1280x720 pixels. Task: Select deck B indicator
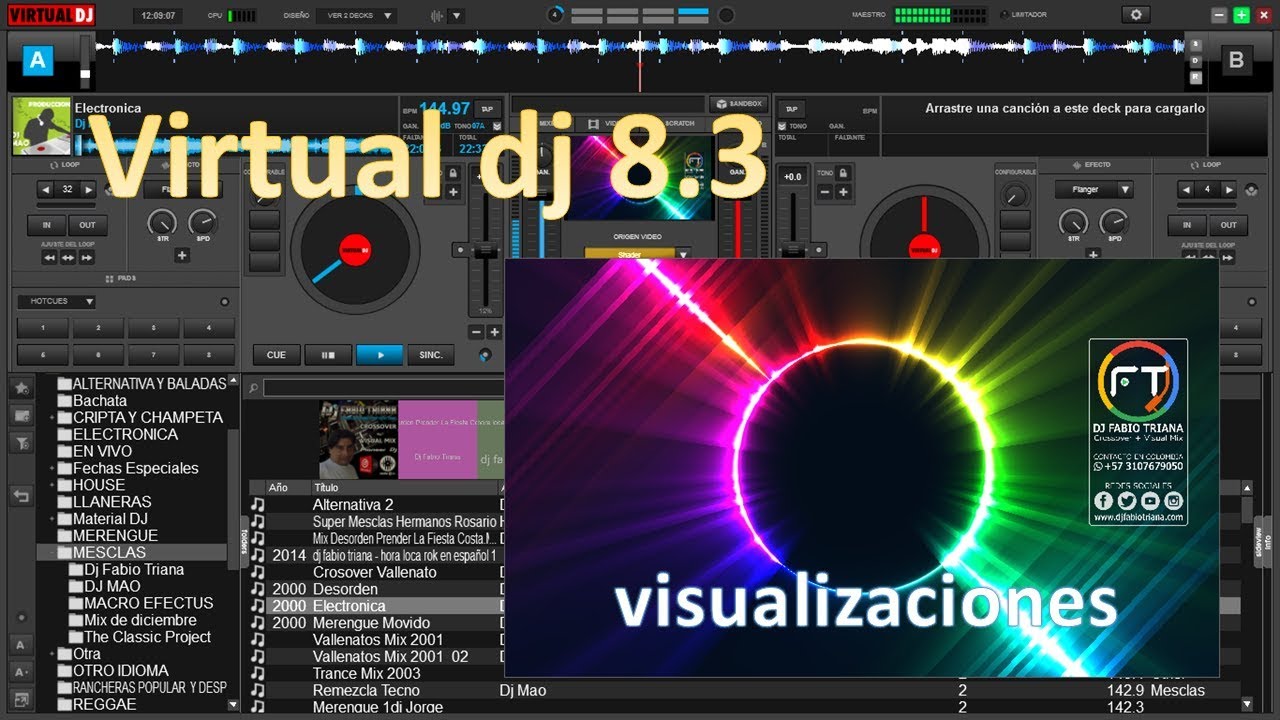pyautogui.click(x=1236, y=61)
